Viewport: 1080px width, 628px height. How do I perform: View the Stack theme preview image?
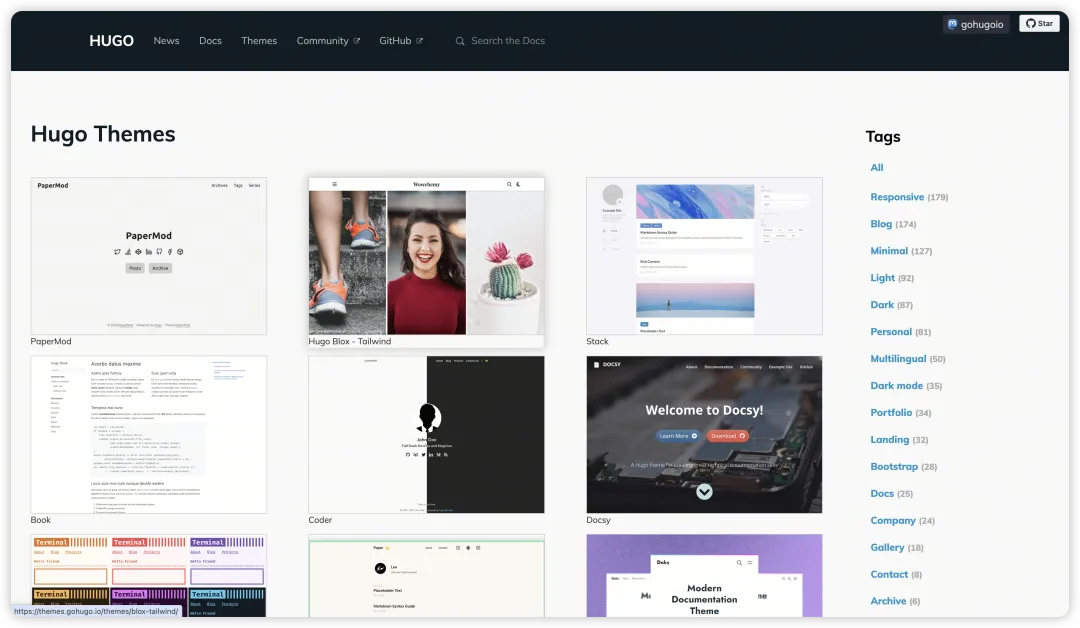point(704,256)
